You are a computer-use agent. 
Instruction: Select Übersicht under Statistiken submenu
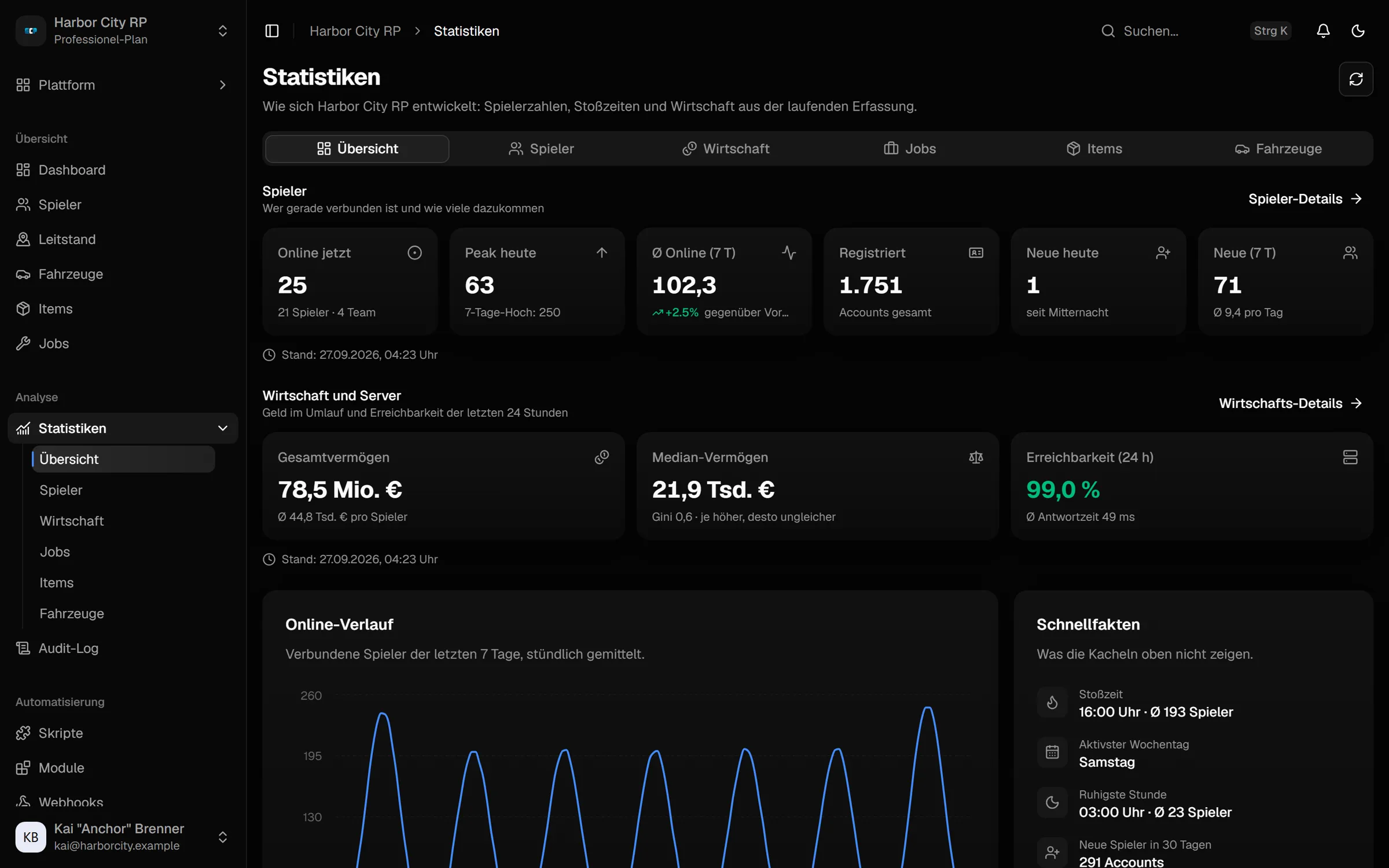click(123, 459)
